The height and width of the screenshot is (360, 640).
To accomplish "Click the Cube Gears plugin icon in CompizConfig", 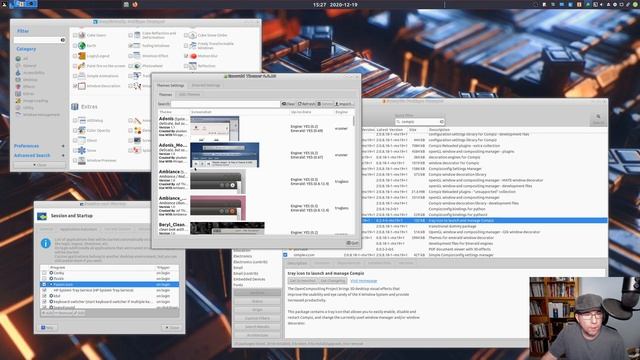I will (x=82, y=35).
